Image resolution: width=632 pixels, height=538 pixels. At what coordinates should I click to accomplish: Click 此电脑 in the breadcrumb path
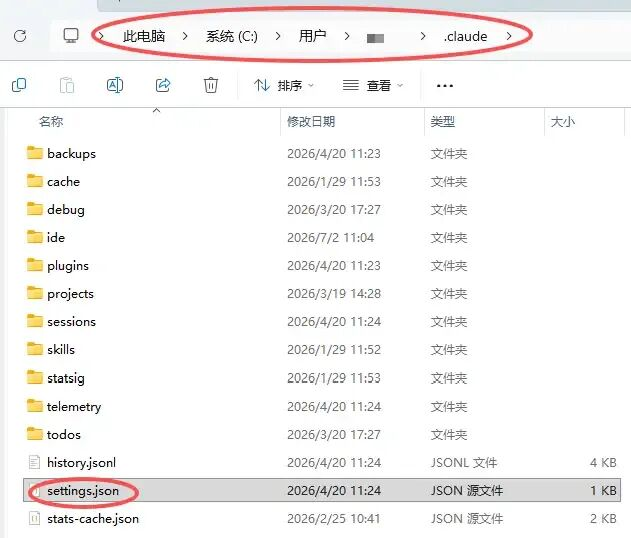[144, 36]
